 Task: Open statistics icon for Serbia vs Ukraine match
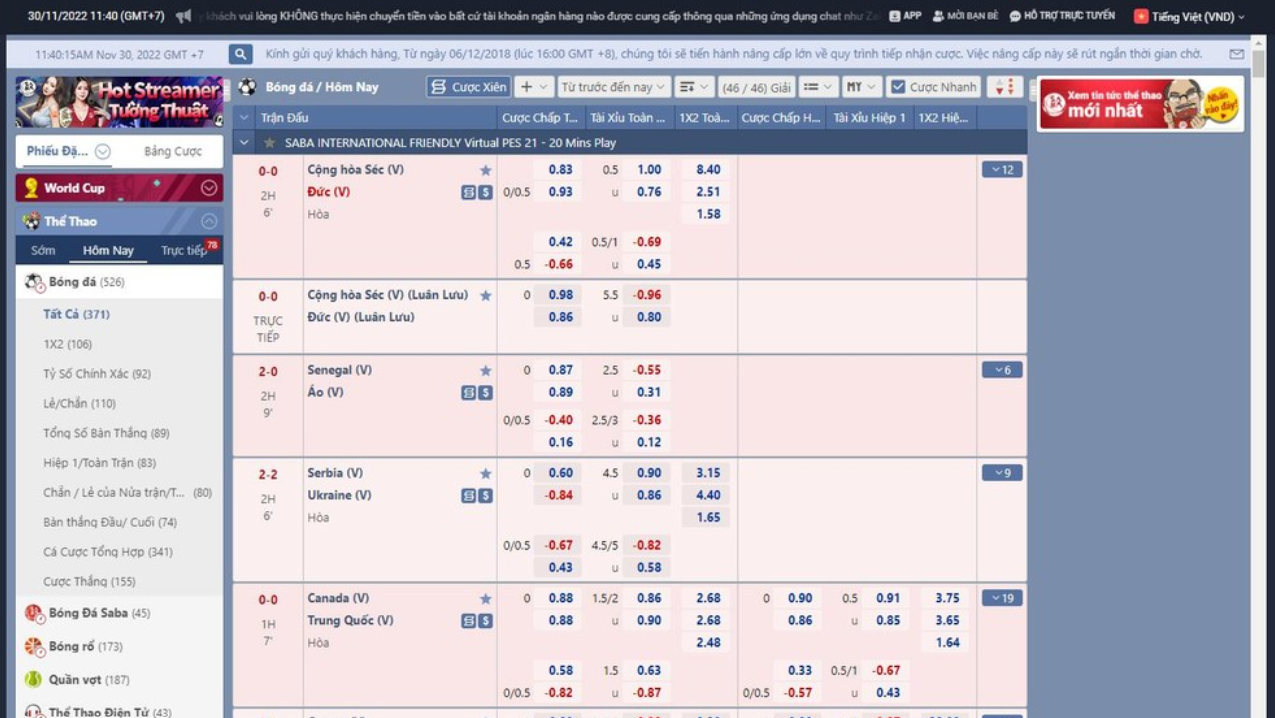pyautogui.click(x=468, y=496)
